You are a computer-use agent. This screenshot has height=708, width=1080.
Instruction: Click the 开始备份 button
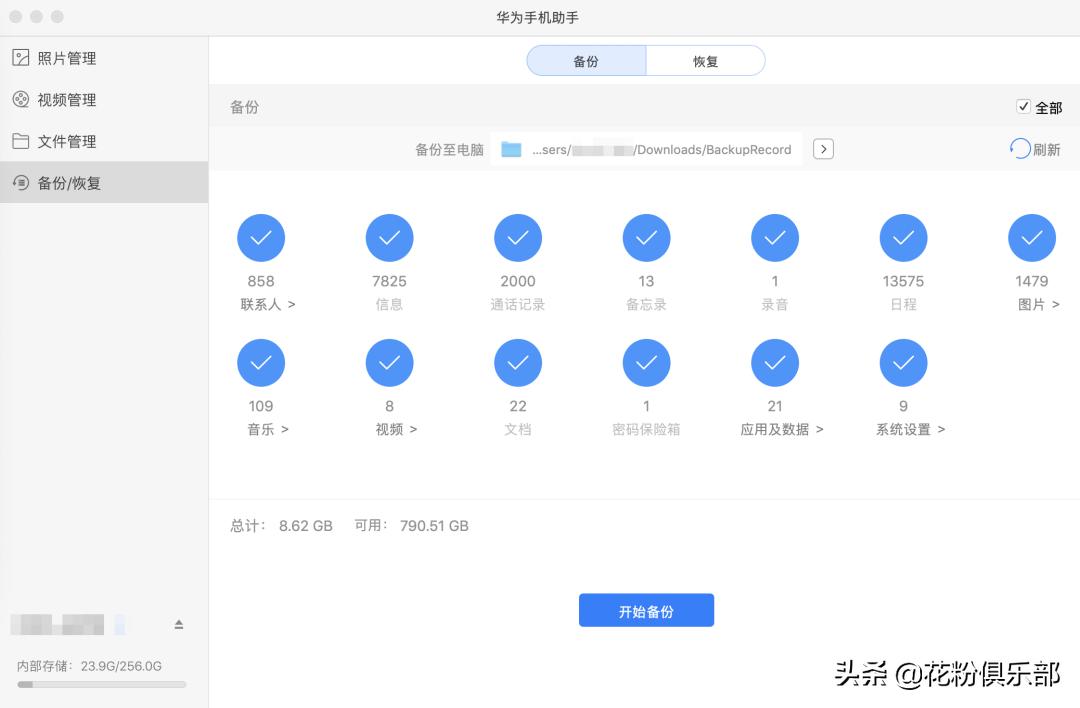(646, 610)
